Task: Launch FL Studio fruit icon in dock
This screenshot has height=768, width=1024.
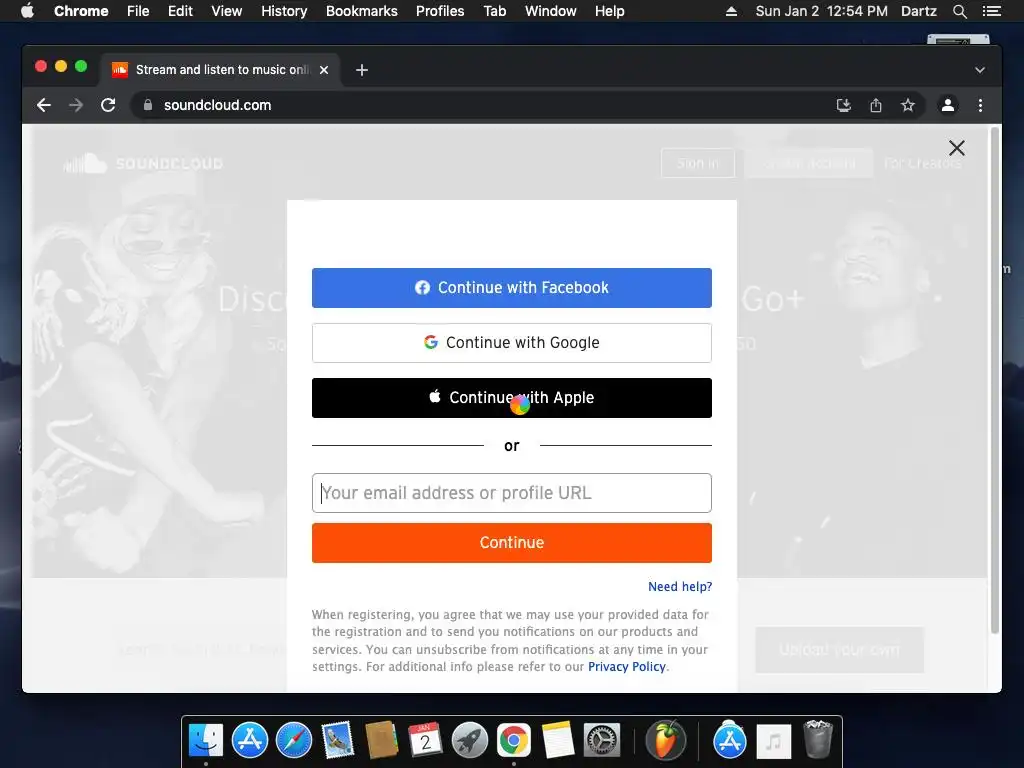Action: coord(665,741)
